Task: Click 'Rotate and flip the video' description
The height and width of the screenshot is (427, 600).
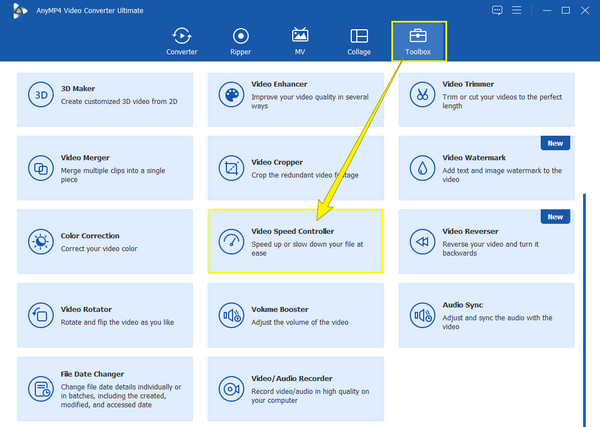Action: pos(117,322)
